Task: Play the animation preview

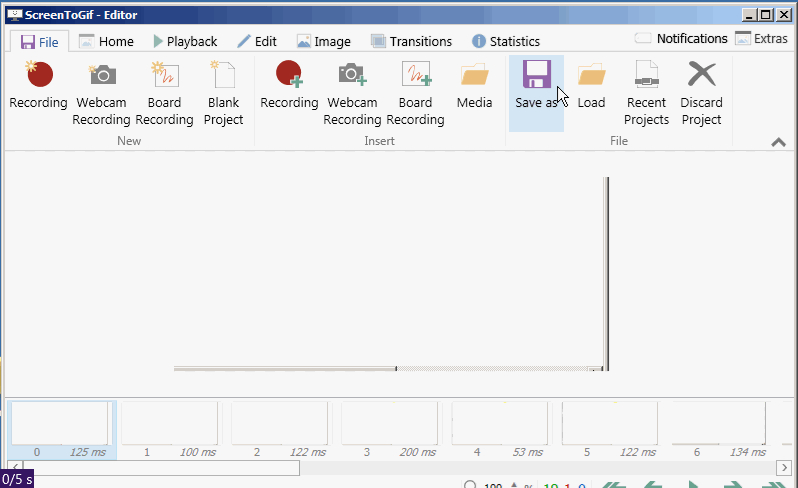Action: coord(693,485)
